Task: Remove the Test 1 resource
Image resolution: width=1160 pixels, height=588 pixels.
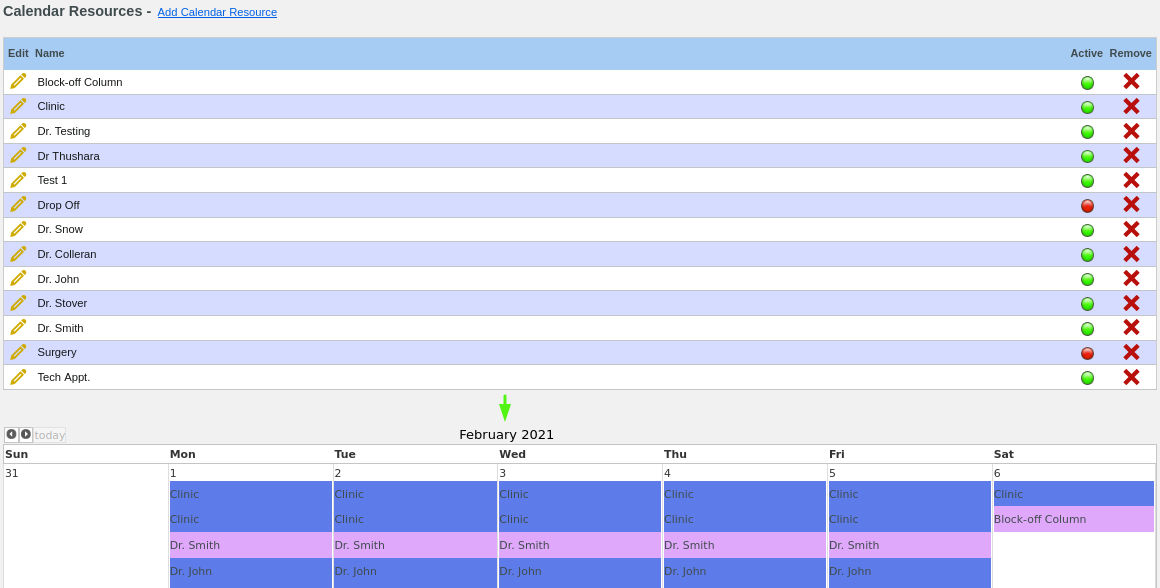Action: tap(1131, 180)
